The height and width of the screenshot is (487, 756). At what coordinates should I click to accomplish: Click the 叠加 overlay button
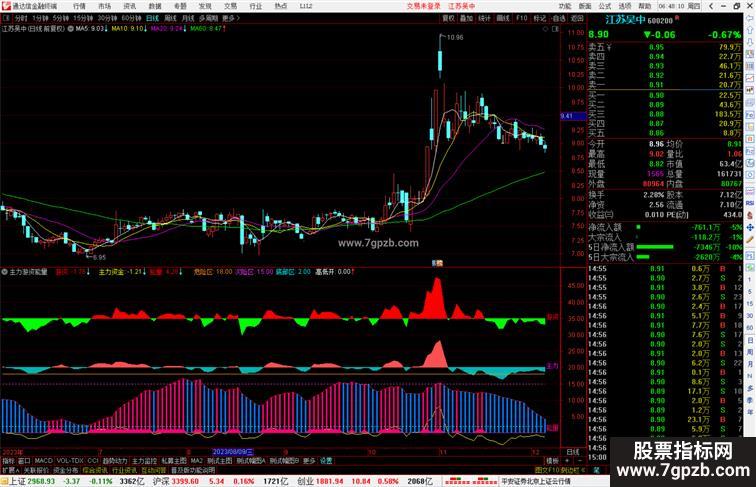click(466, 18)
